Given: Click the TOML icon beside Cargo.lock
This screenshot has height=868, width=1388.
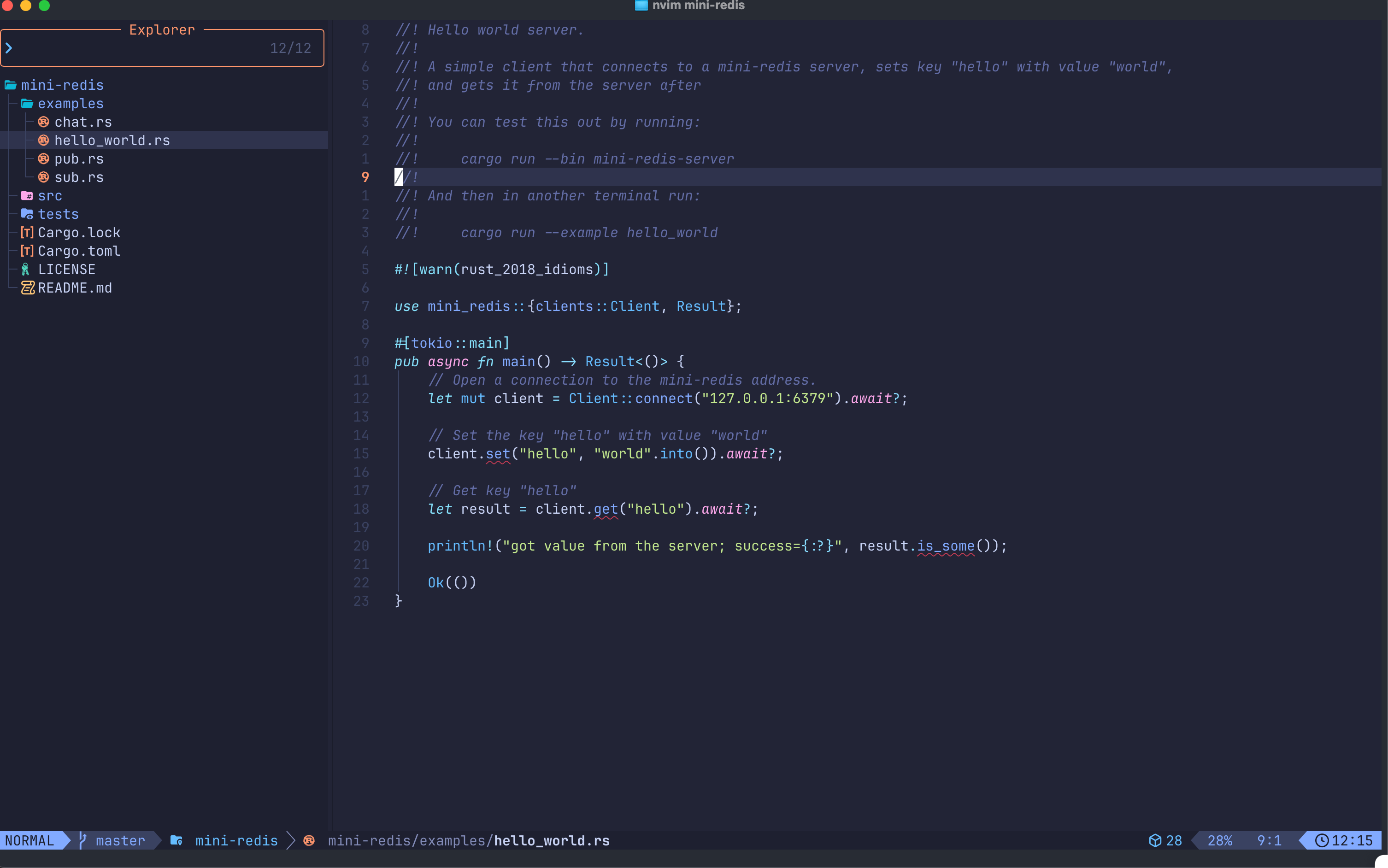Looking at the screenshot, I should pos(26,233).
